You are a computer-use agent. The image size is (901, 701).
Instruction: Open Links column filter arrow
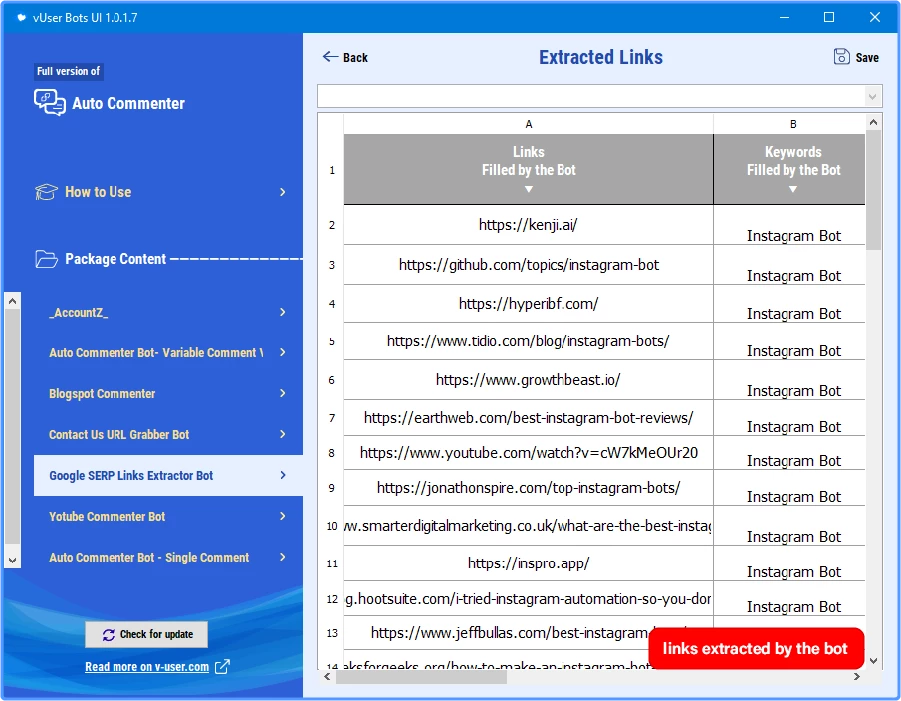tap(529, 189)
